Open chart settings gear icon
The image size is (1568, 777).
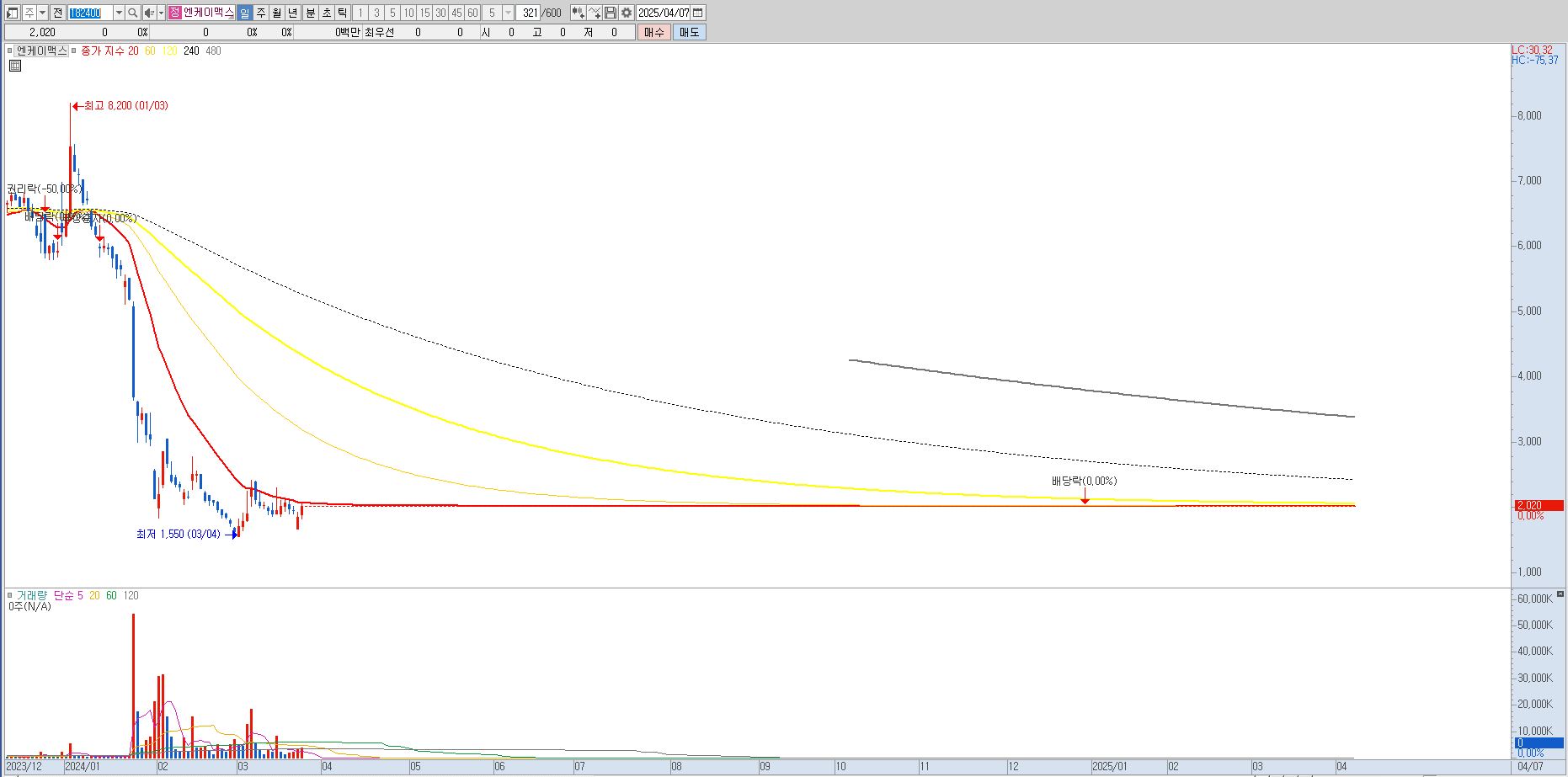(x=627, y=13)
